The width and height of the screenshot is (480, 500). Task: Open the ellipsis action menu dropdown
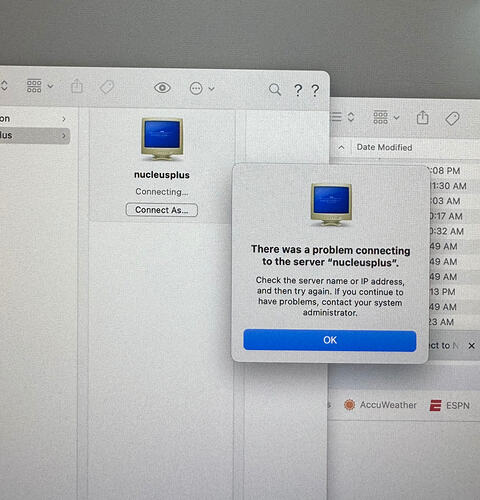click(x=202, y=89)
